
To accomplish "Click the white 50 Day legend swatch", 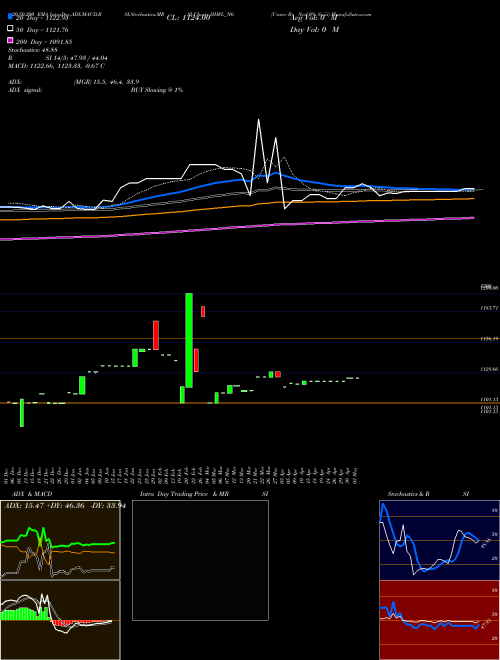I will pyautogui.click(x=10, y=29).
